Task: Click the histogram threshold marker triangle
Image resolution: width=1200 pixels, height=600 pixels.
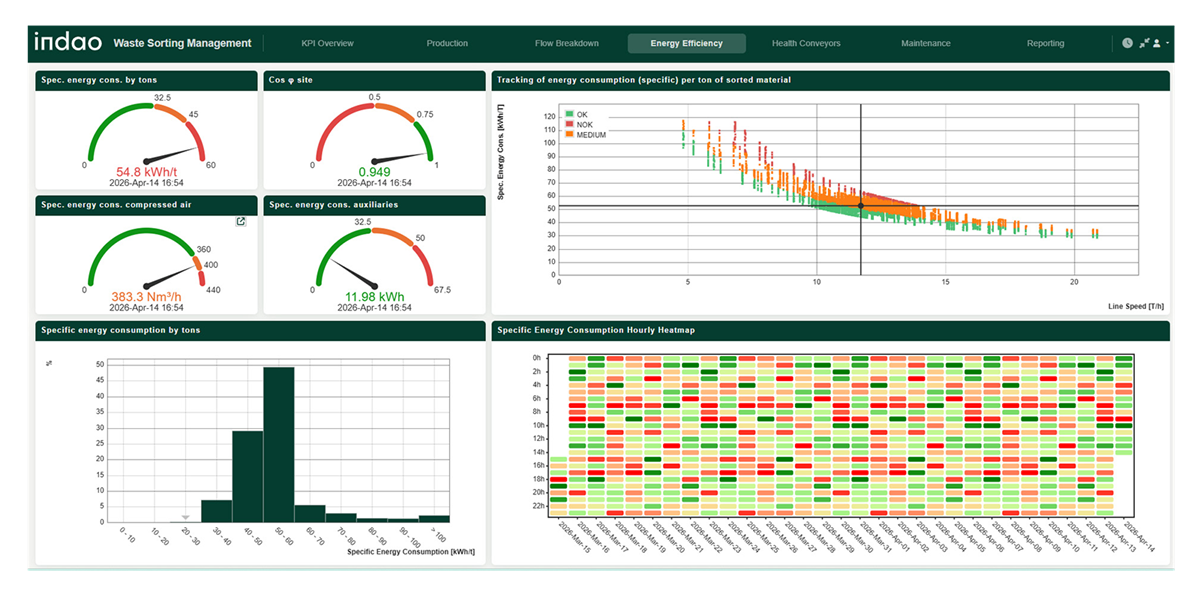Action: (x=185, y=516)
